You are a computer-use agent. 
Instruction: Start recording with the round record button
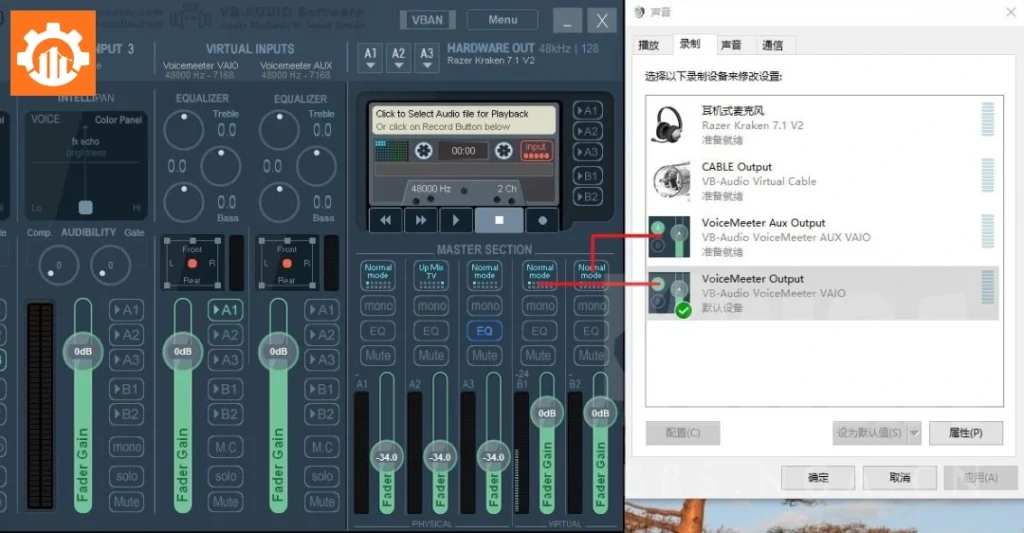542,220
